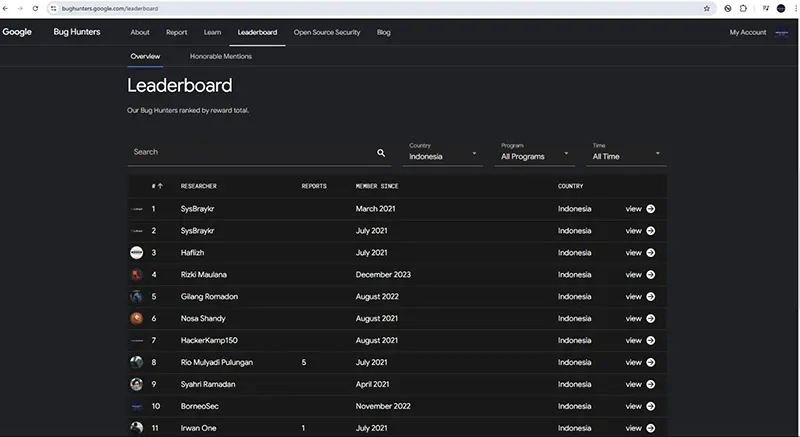The height and width of the screenshot is (437, 800).
Task: Click researcher name Hafizh
Action: click(x=192, y=252)
